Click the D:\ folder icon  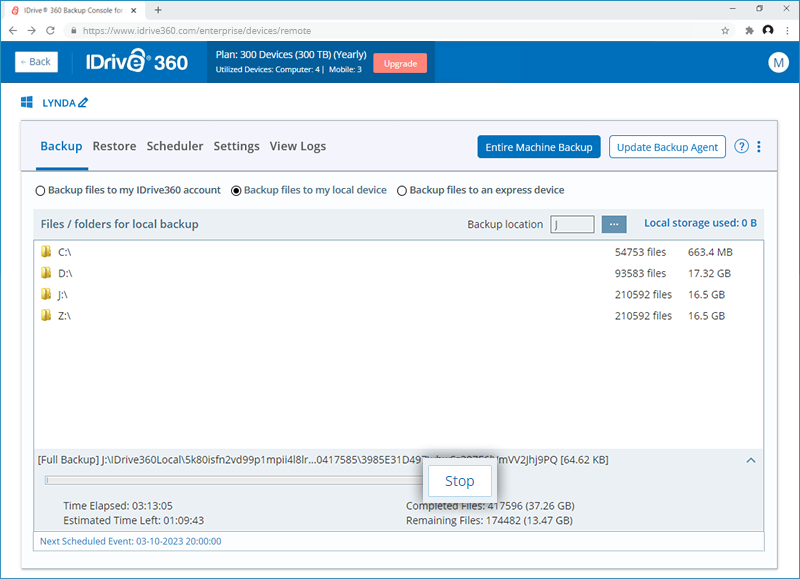46,273
